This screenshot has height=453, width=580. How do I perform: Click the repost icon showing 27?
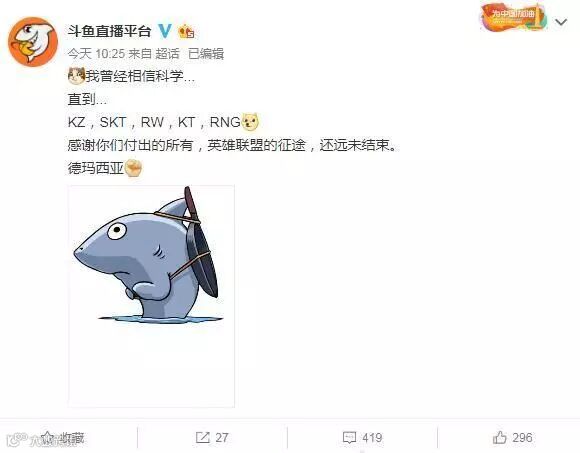tap(202, 438)
